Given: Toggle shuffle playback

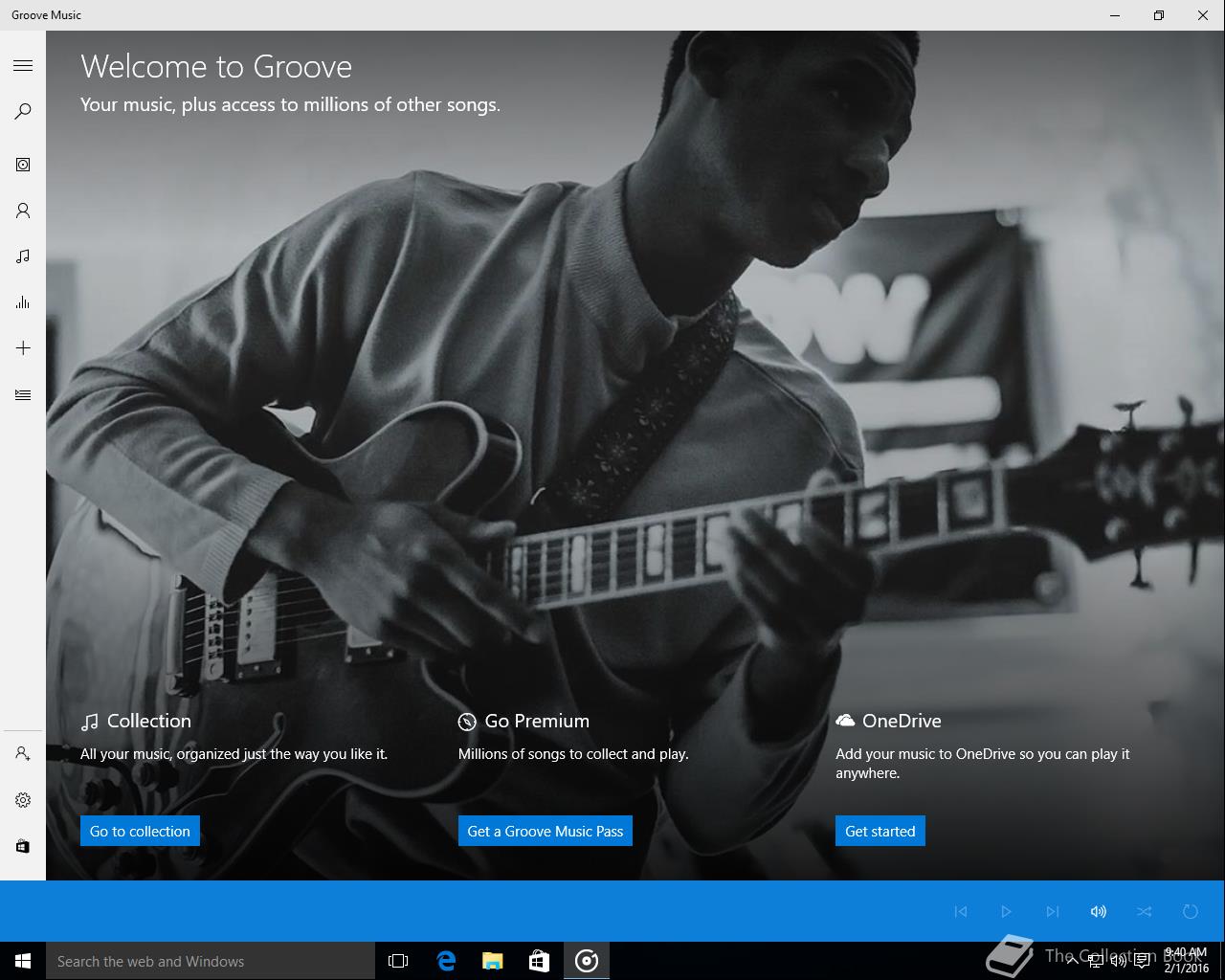Looking at the screenshot, I should (1145, 911).
